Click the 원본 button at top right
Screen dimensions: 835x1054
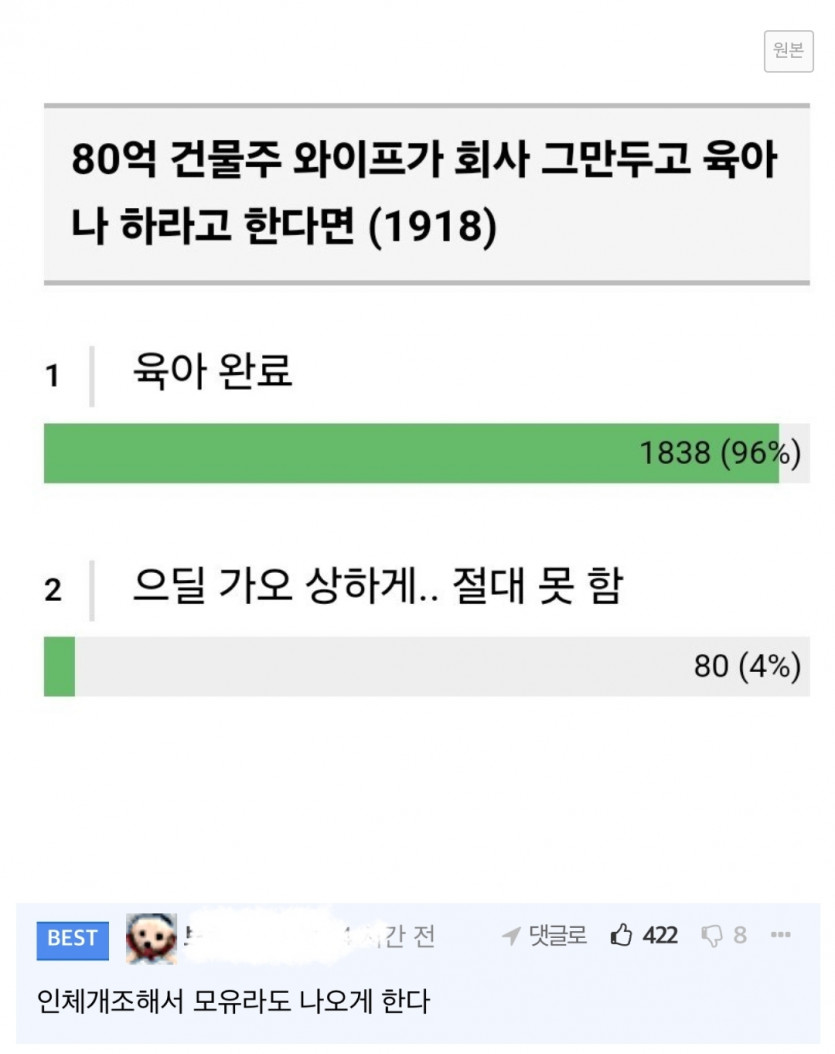click(x=788, y=51)
